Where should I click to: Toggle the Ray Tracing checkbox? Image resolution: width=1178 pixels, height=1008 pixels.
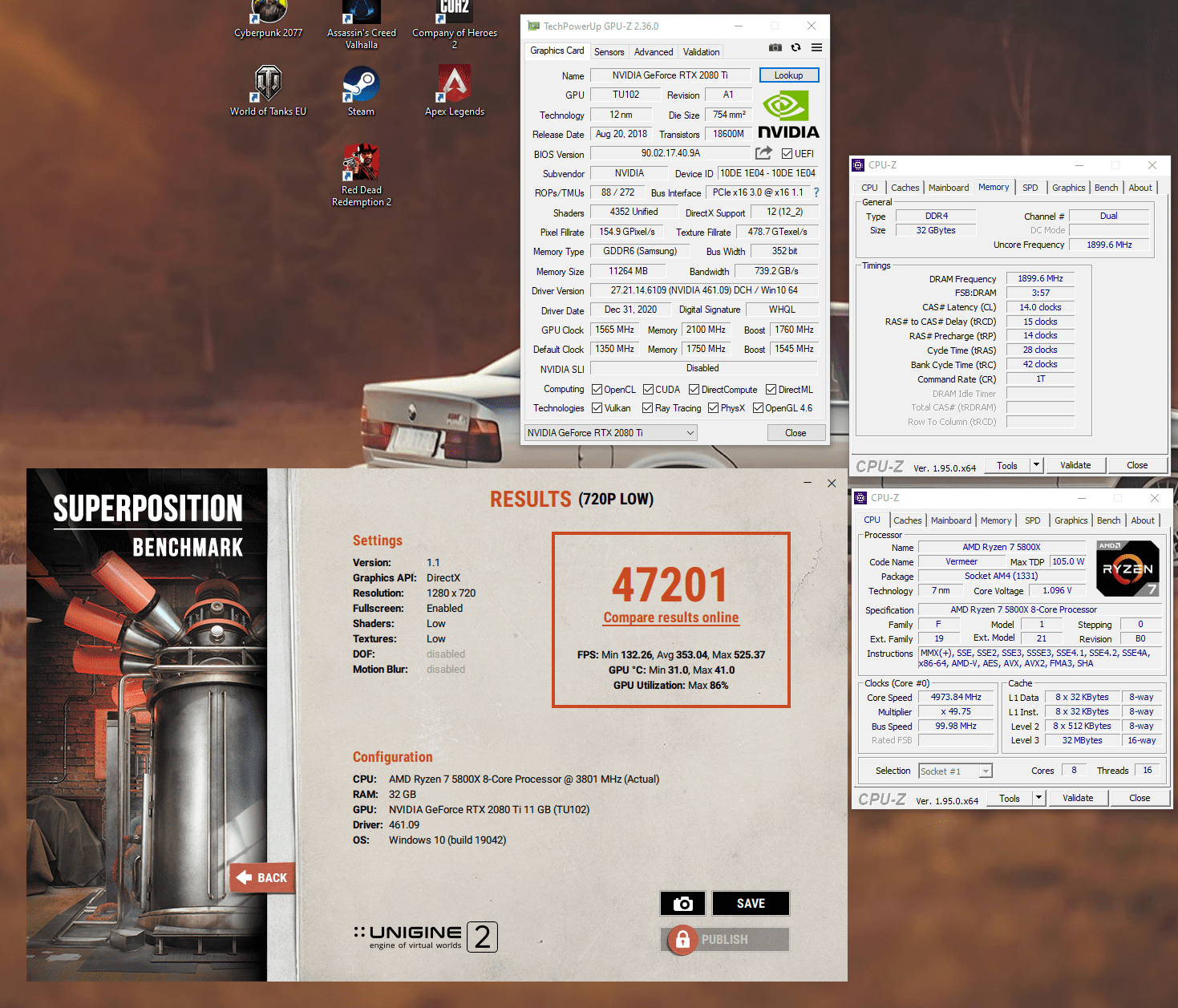(x=647, y=408)
